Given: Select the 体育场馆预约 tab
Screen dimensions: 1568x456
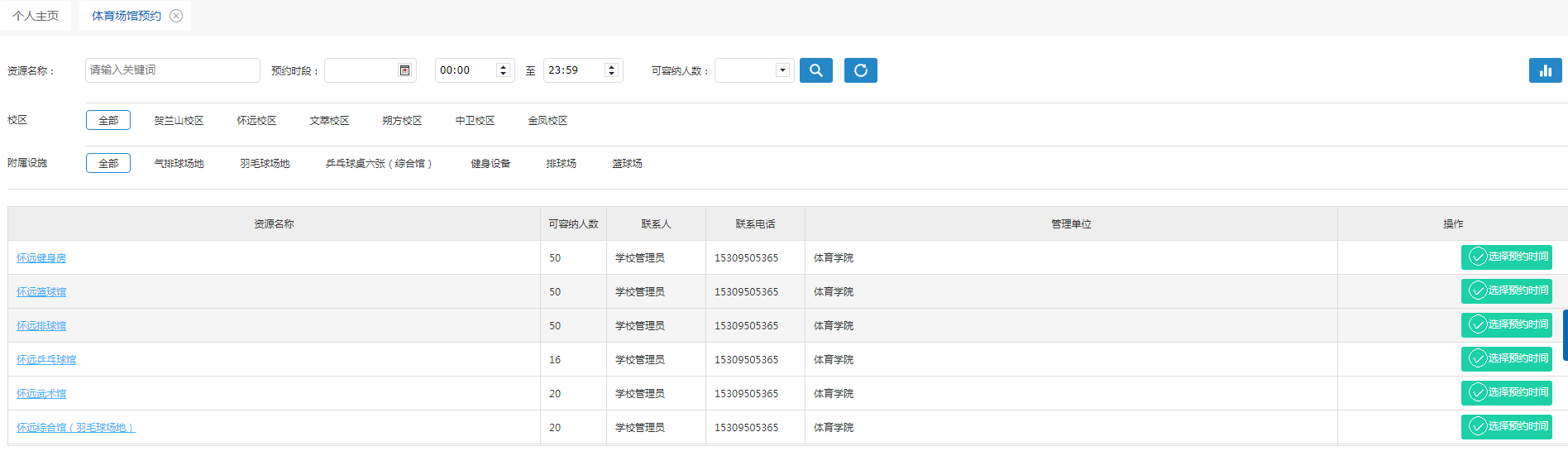Looking at the screenshot, I should [x=126, y=16].
